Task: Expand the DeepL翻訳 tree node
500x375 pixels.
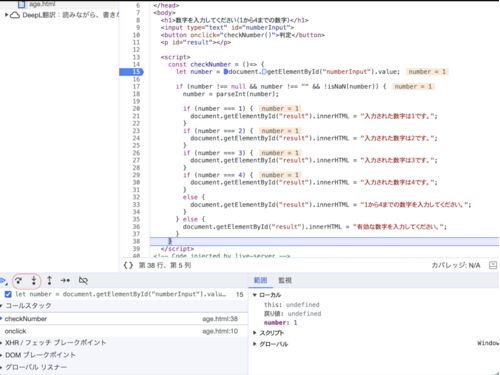Action: (6, 15)
